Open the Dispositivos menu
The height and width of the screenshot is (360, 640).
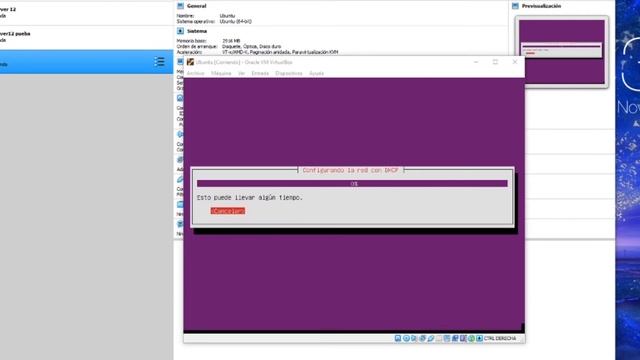point(289,73)
